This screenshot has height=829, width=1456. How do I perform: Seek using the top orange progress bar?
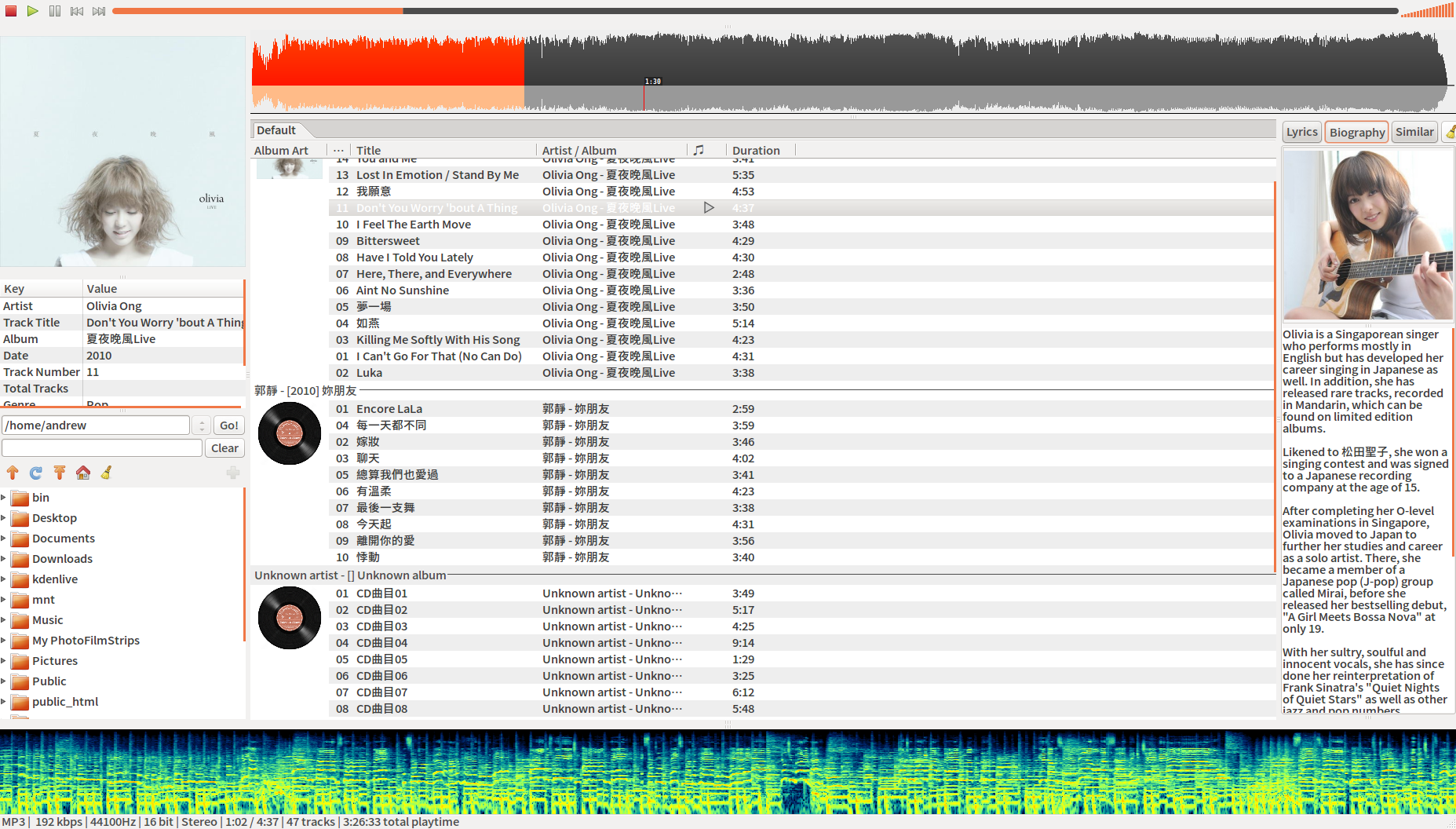click(755, 11)
